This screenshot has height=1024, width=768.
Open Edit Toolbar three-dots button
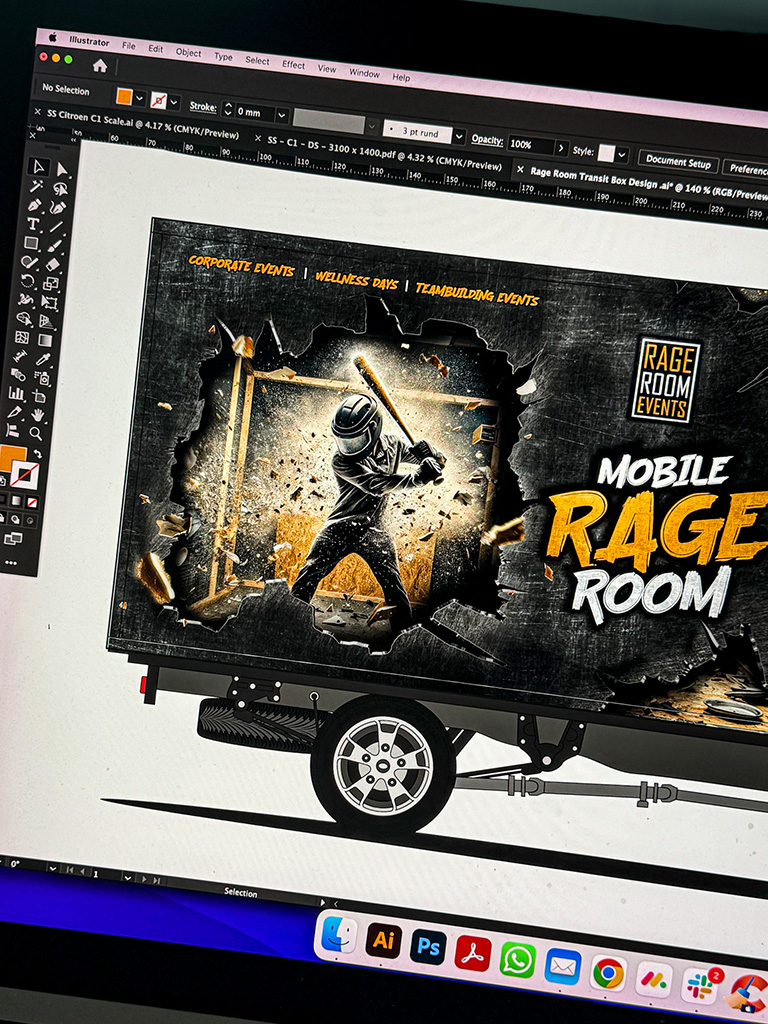pyautogui.click(x=11, y=562)
